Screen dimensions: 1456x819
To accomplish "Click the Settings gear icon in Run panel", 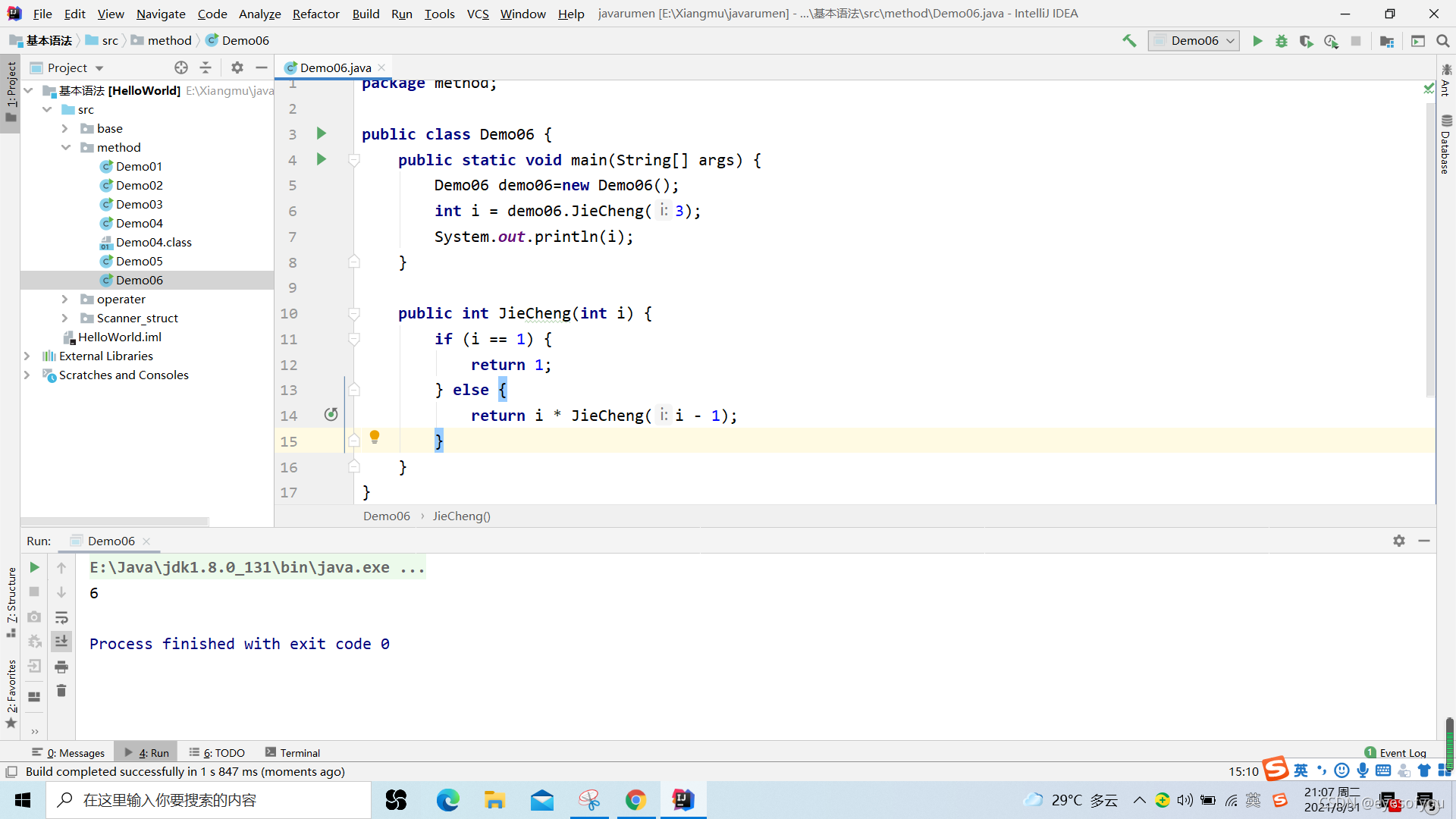I will click(1399, 540).
